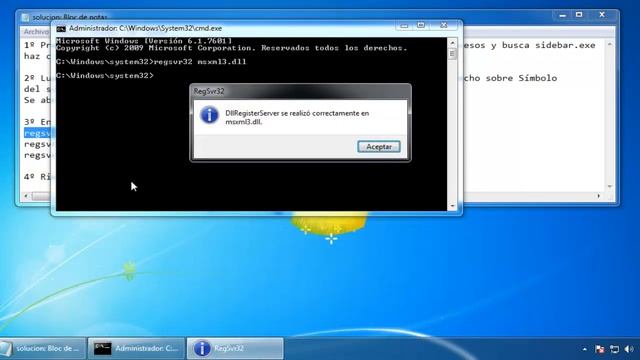This screenshot has height=360, width=640.
Task: Click Notepad vertical scroll up arrow
Action: click(610, 44)
